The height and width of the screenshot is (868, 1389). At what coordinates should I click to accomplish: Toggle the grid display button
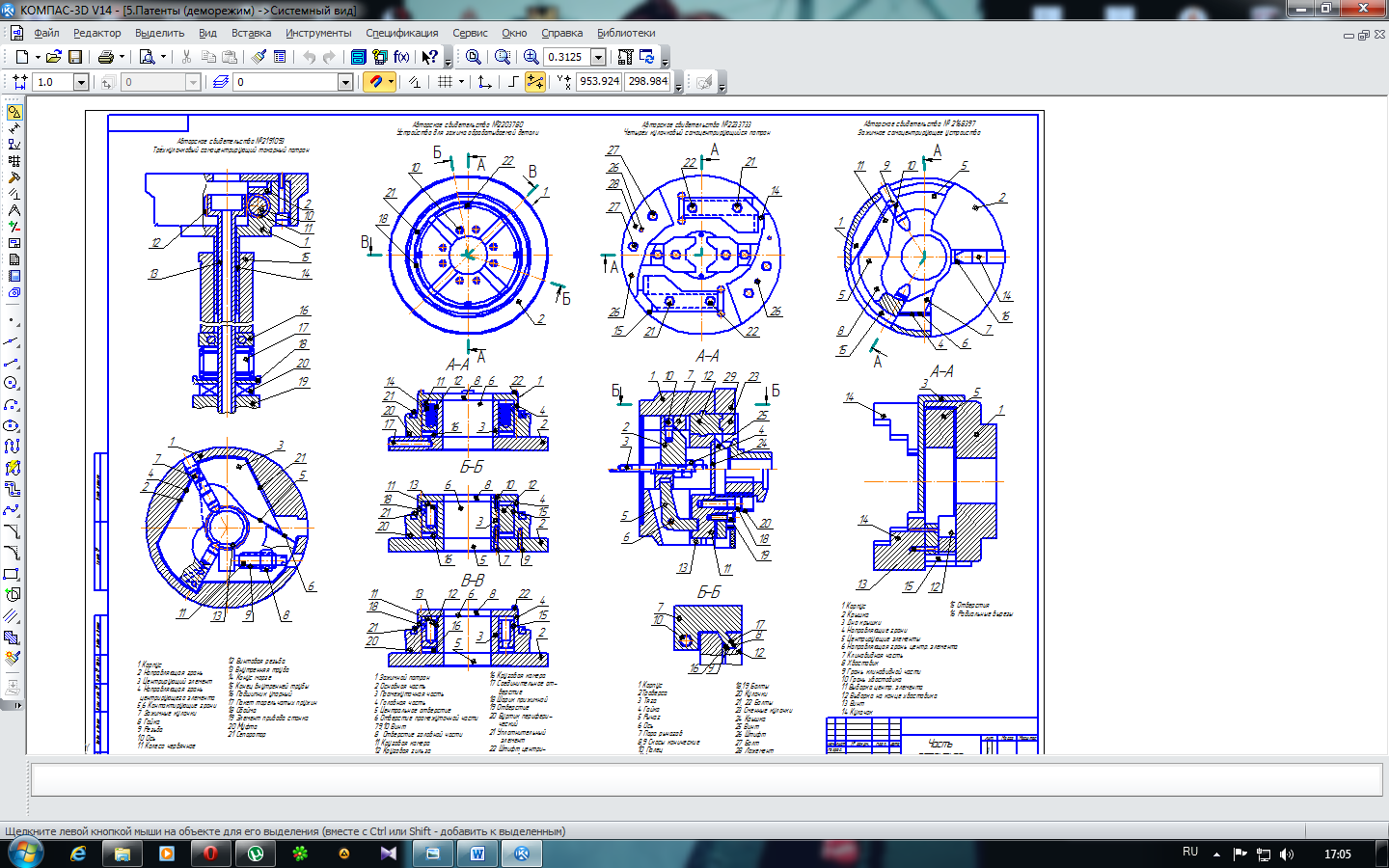click(x=445, y=82)
